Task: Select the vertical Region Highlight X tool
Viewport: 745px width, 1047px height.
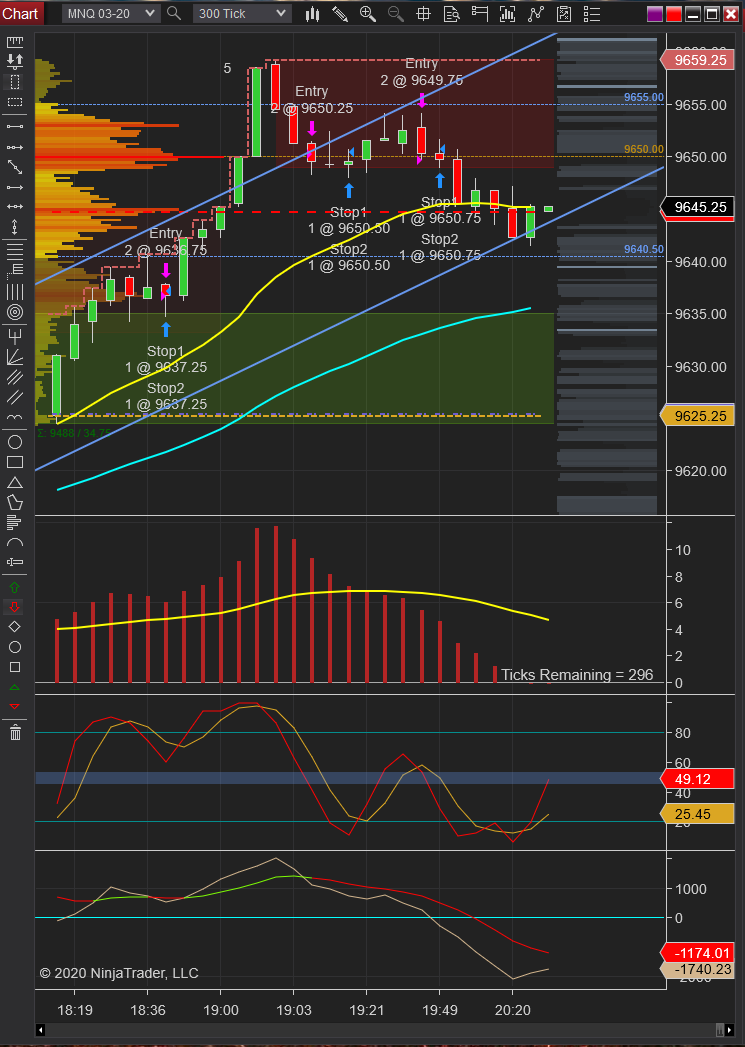Action: click(x=15, y=82)
